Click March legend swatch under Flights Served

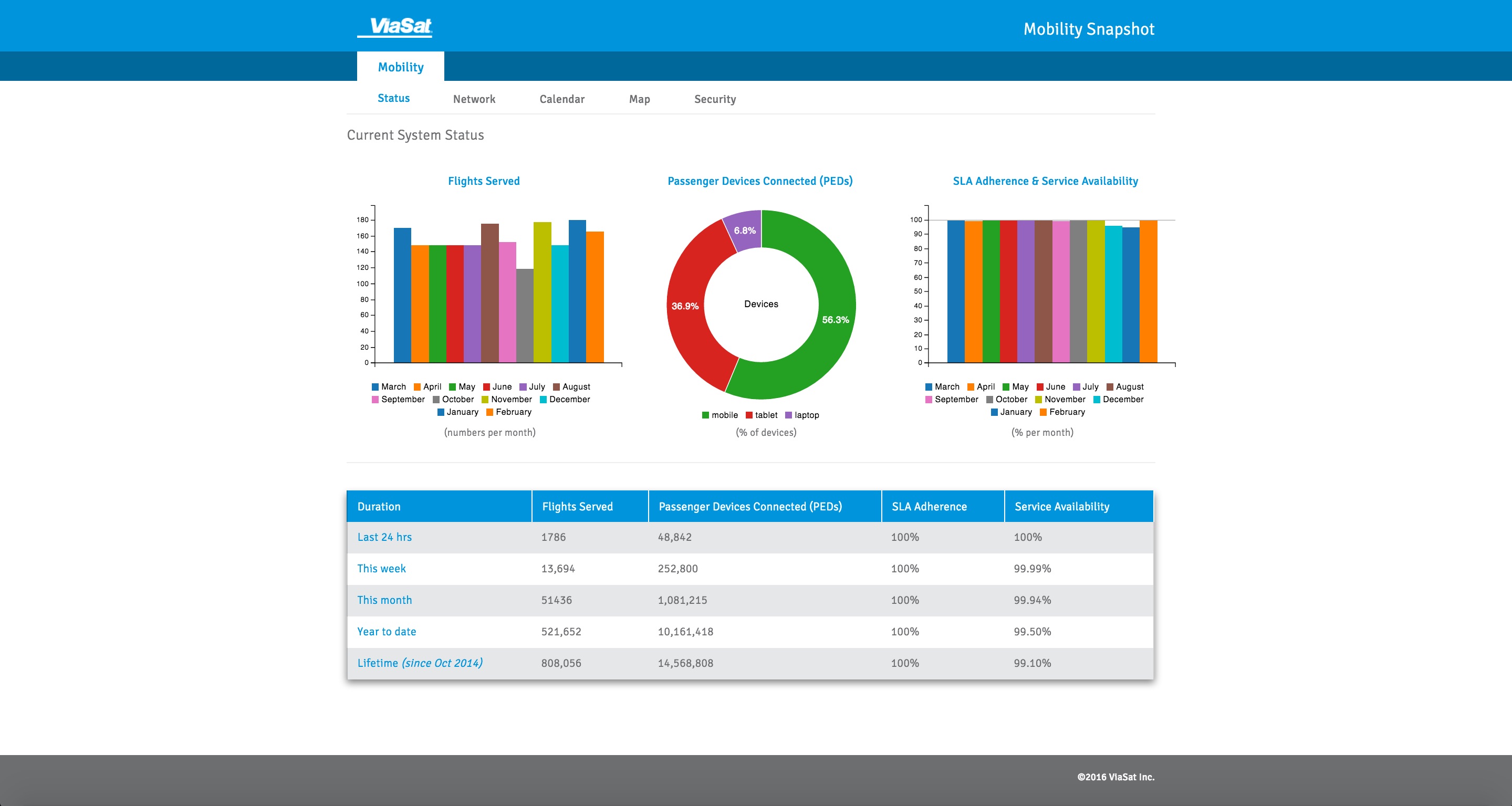coord(375,387)
